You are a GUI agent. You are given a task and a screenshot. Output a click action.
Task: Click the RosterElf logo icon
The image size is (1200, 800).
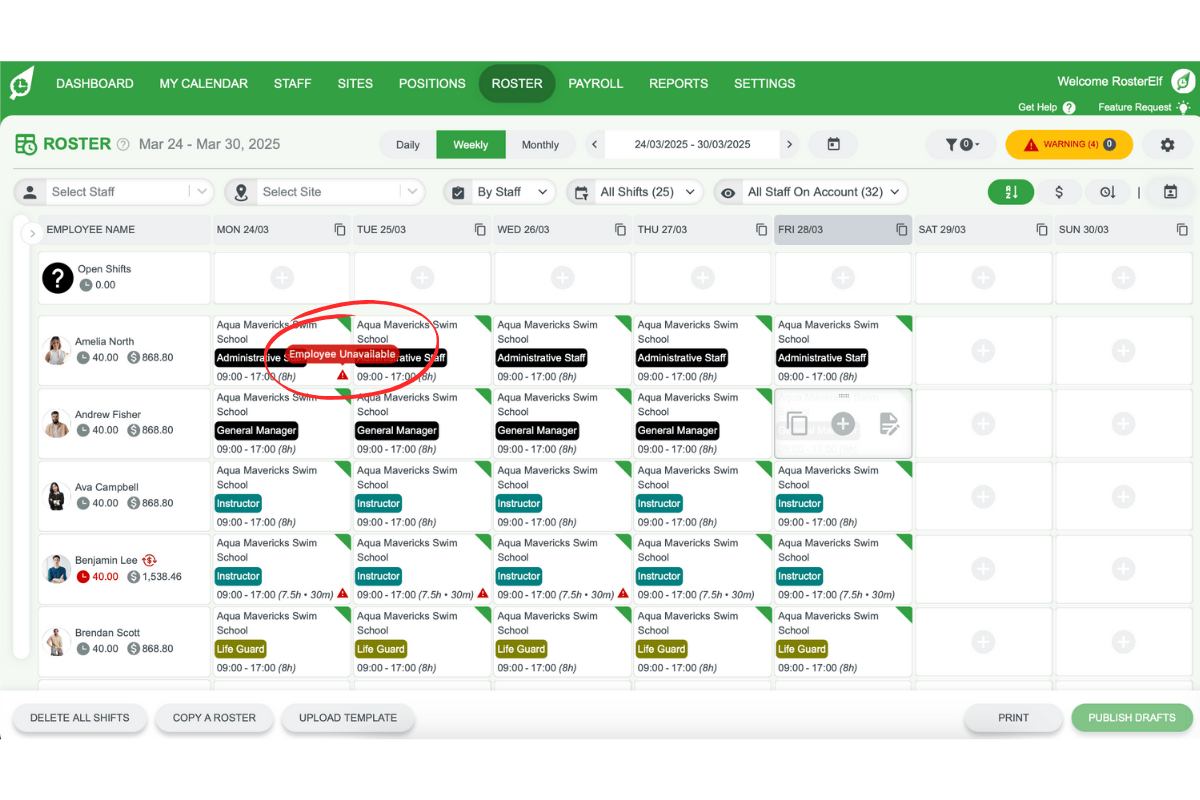click(x=21, y=83)
